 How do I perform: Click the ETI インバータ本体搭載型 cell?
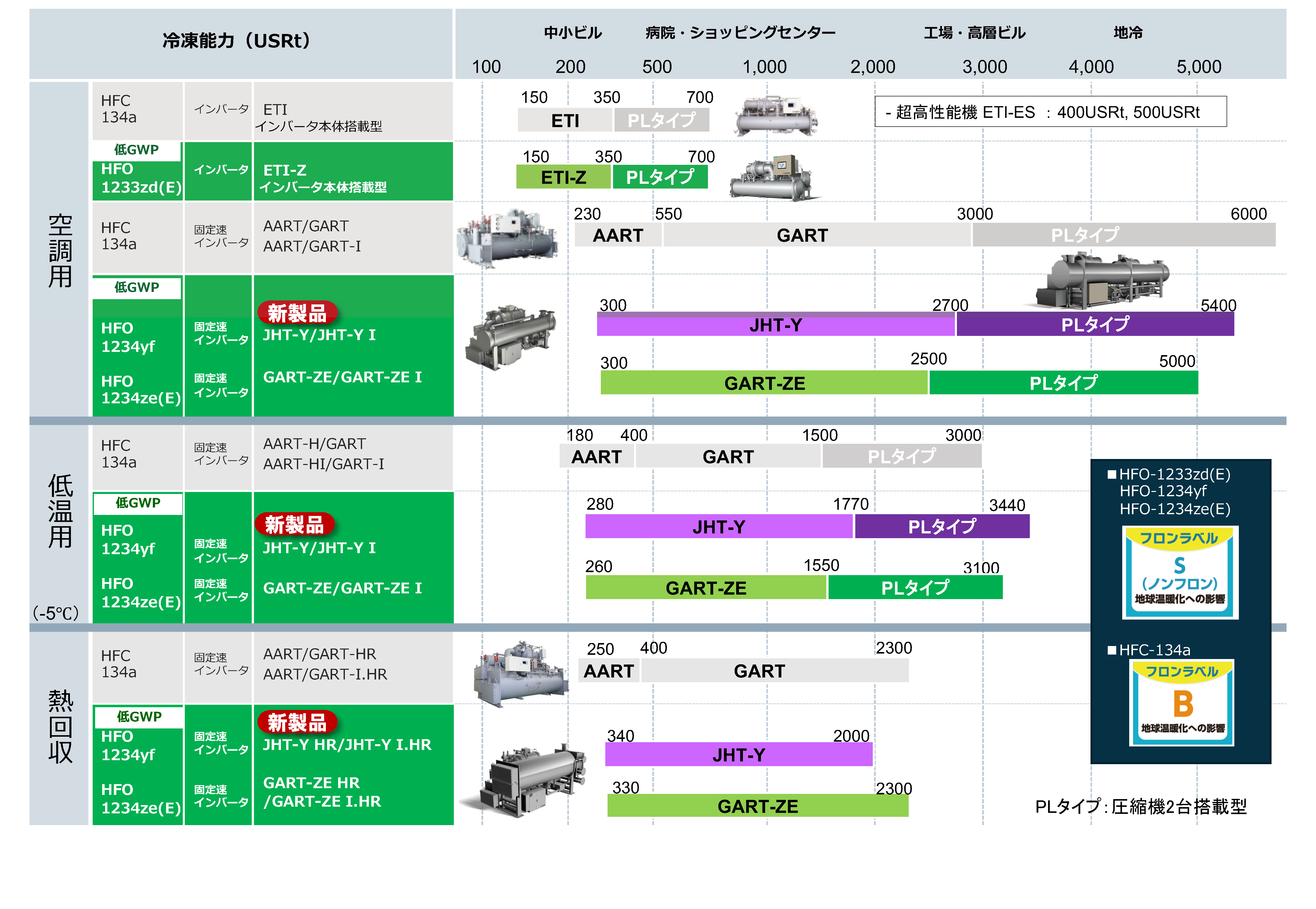[354, 111]
